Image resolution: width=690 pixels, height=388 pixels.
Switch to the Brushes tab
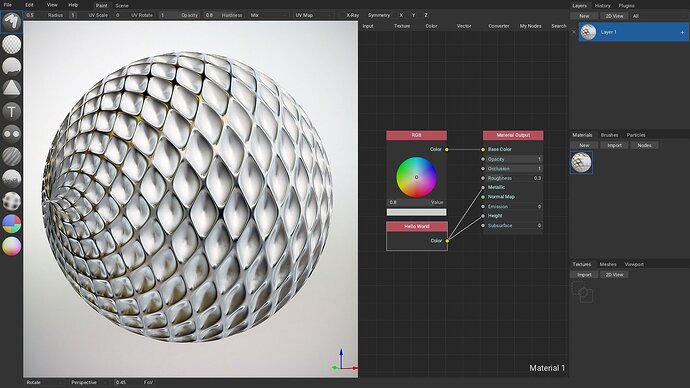(609, 135)
